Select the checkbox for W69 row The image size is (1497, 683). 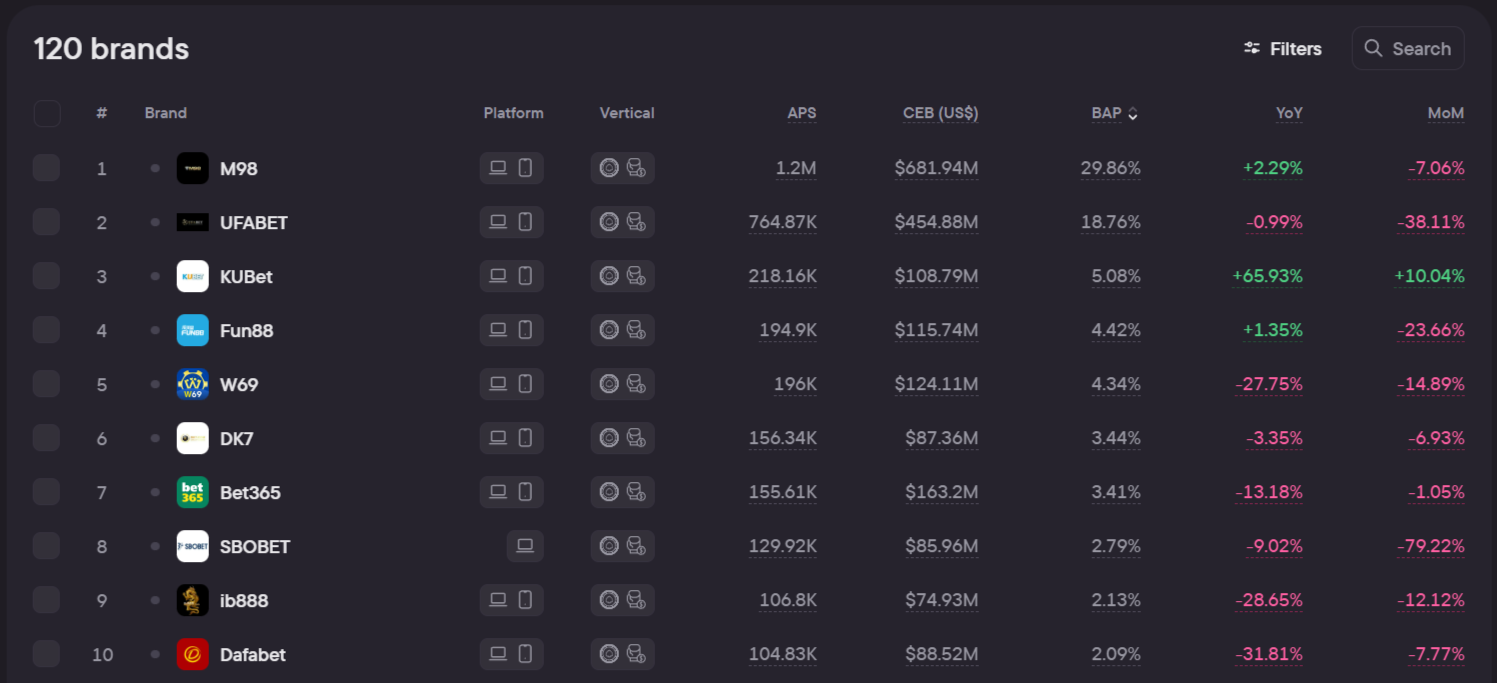[x=47, y=384]
